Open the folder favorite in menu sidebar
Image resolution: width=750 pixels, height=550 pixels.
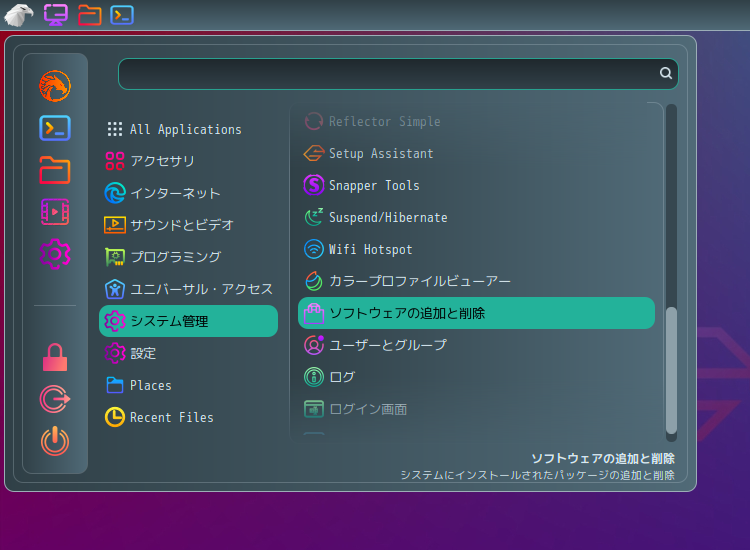pyautogui.click(x=55, y=170)
